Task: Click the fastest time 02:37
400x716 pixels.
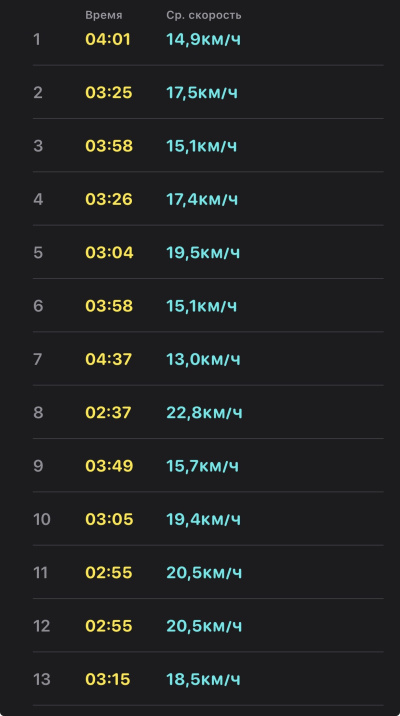Action: coord(108,413)
